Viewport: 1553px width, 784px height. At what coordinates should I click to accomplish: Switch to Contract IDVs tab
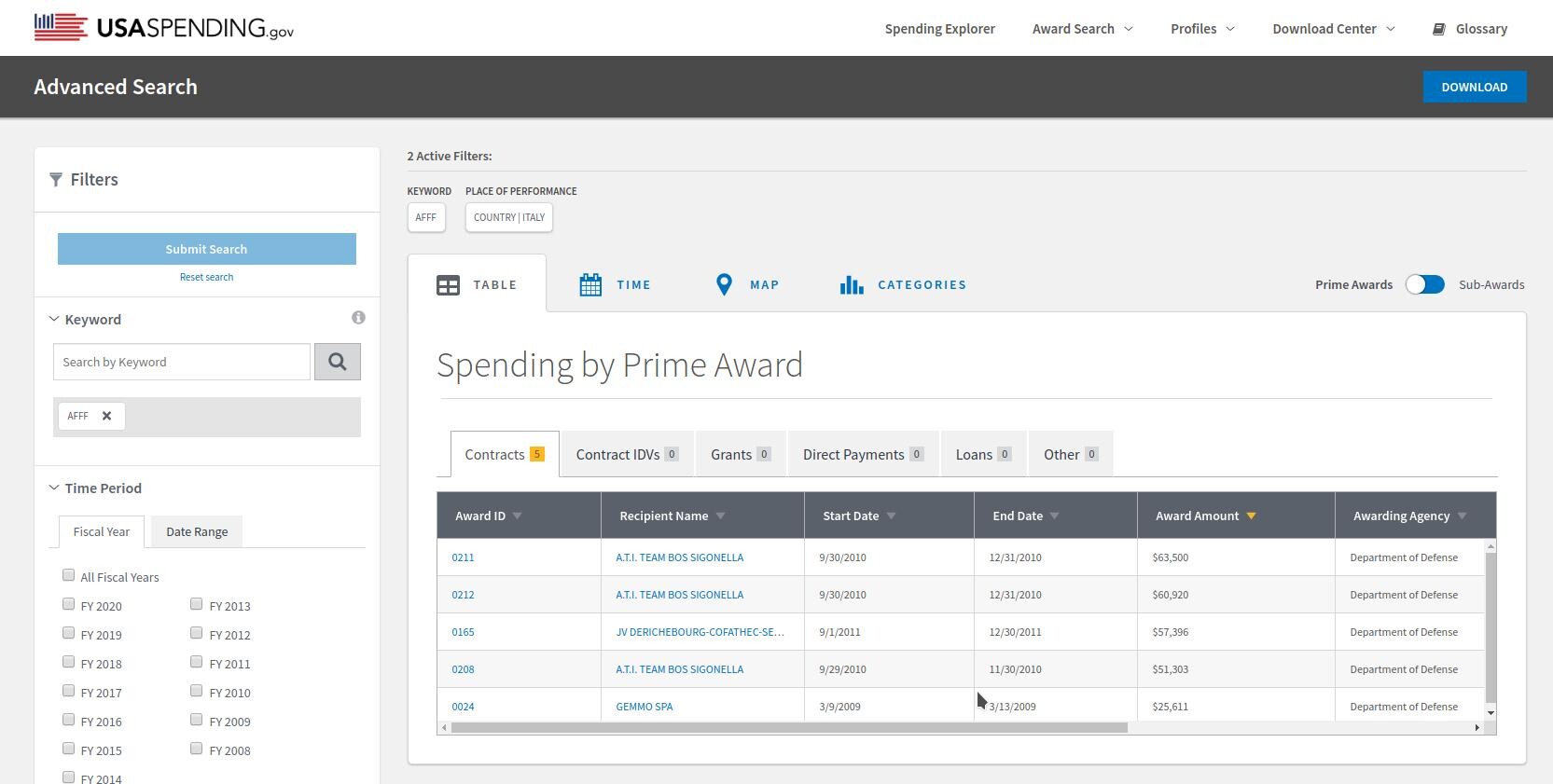(x=627, y=455)
